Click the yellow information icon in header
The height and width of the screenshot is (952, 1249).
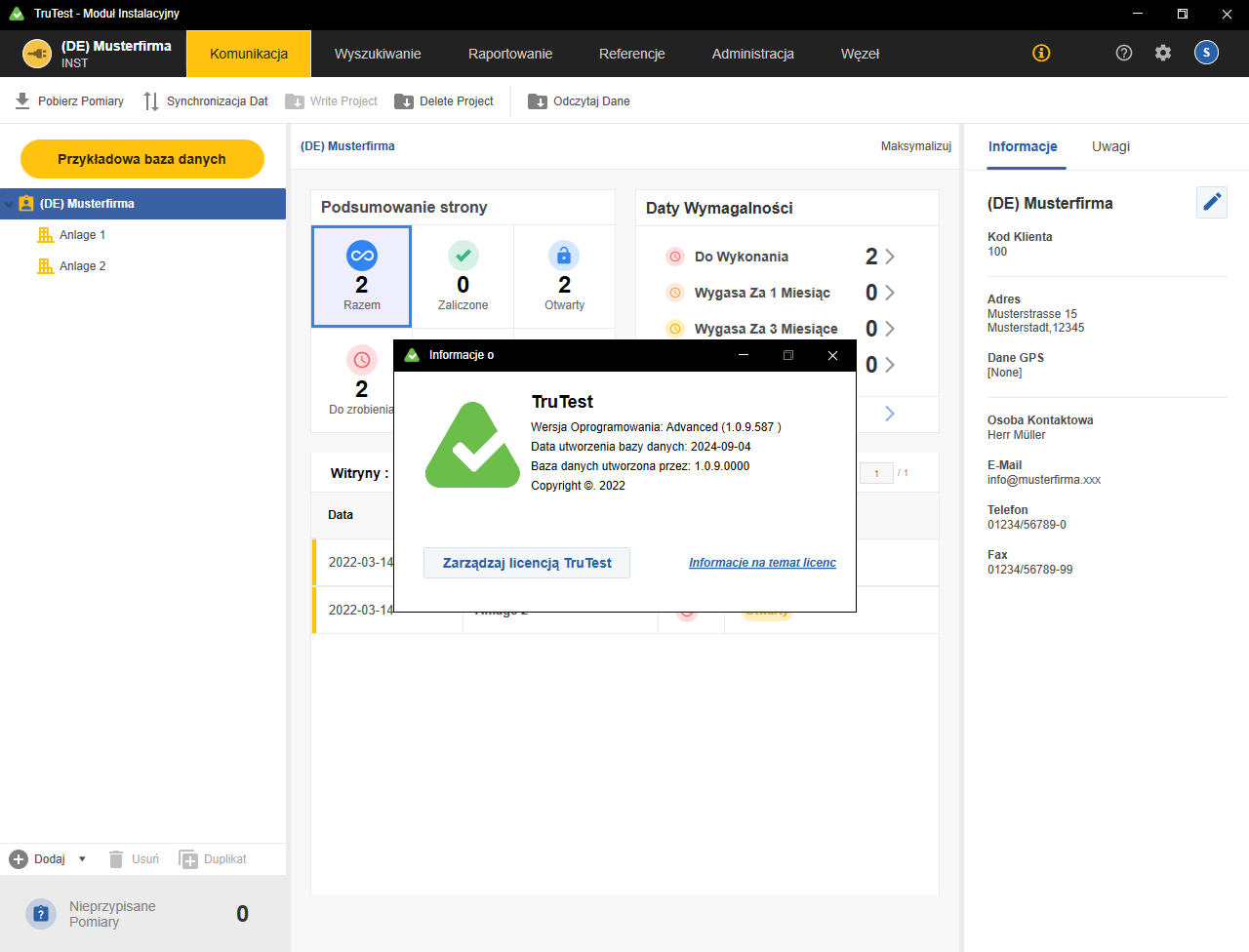[x=1041, y=53]
